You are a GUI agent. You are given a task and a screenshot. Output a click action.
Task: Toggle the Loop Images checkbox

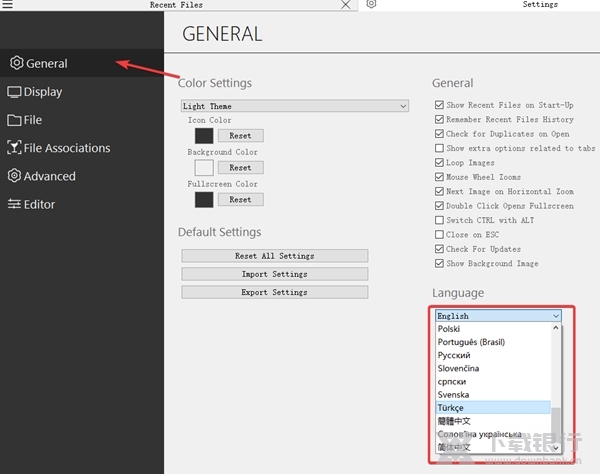[439, 162]
